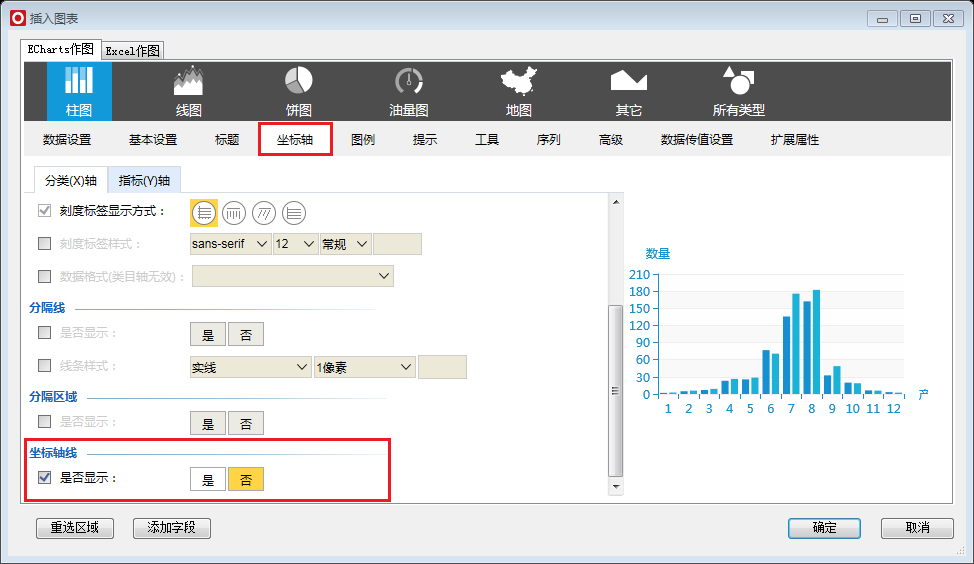Minimize the 插入图表 dialog window
The image size is (974, 564).
point(882,19)
